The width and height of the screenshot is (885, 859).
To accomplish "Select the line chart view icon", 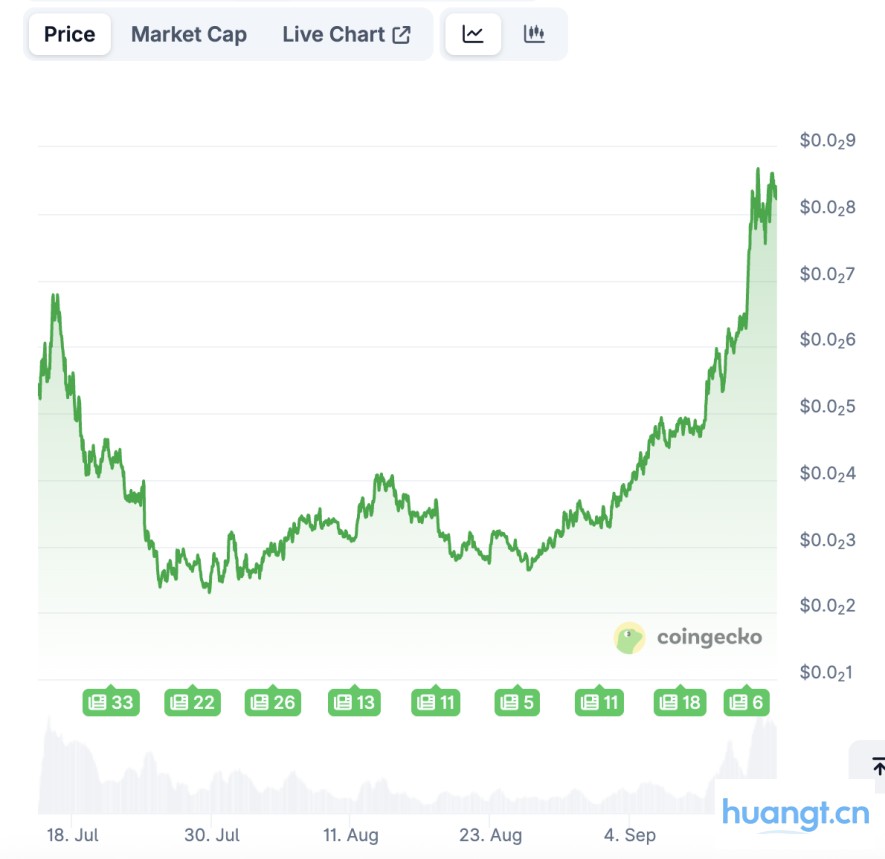I will [x=472, y=33].
